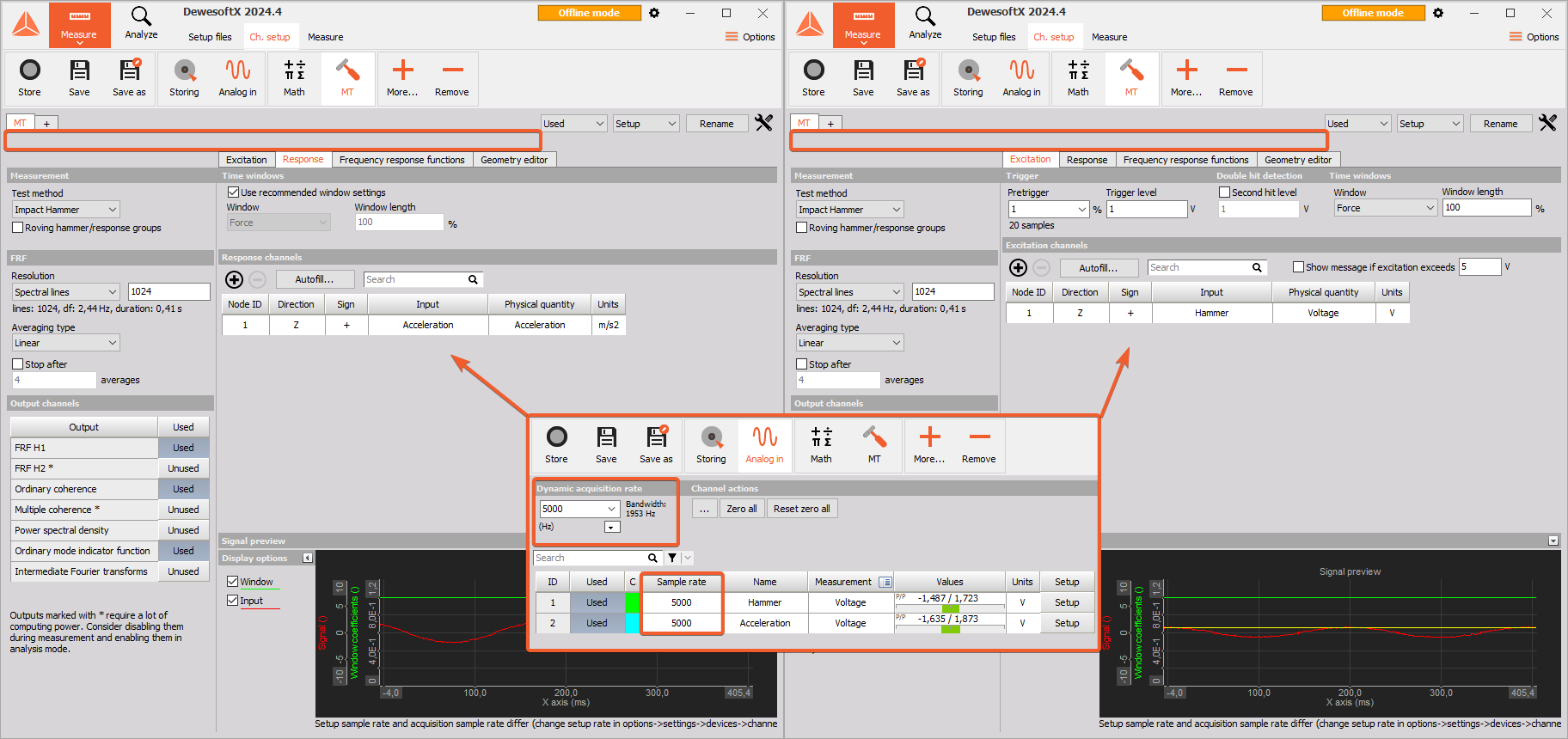Toggle Use recommended window settings checkbox
Image resolution: width=1568 pixels, height=739 pixels.
233,192
